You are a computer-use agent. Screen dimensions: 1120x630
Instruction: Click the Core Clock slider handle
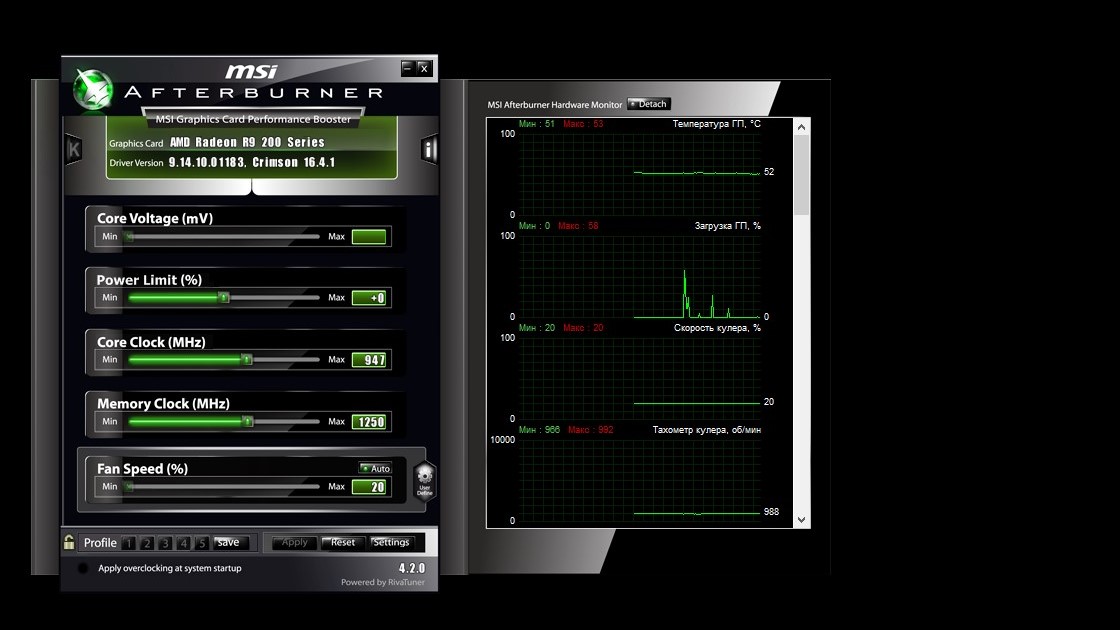tap(246, 359)
